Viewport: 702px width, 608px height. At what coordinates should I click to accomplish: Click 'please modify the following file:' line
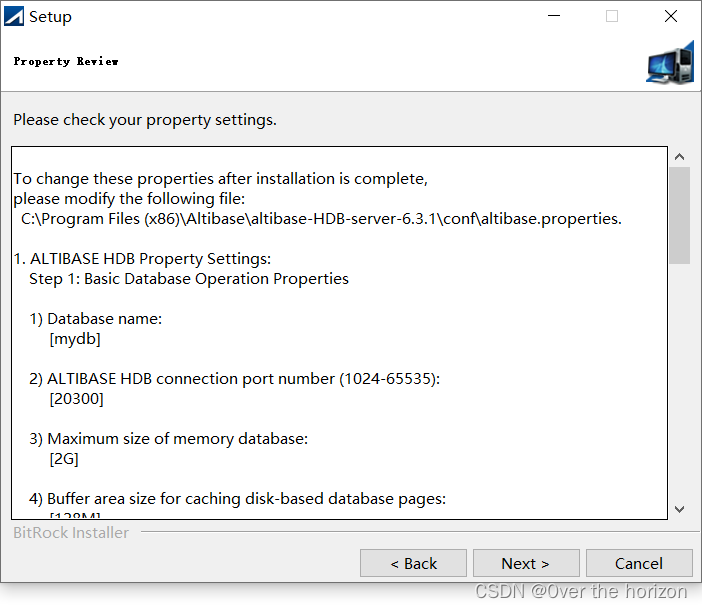129,199
